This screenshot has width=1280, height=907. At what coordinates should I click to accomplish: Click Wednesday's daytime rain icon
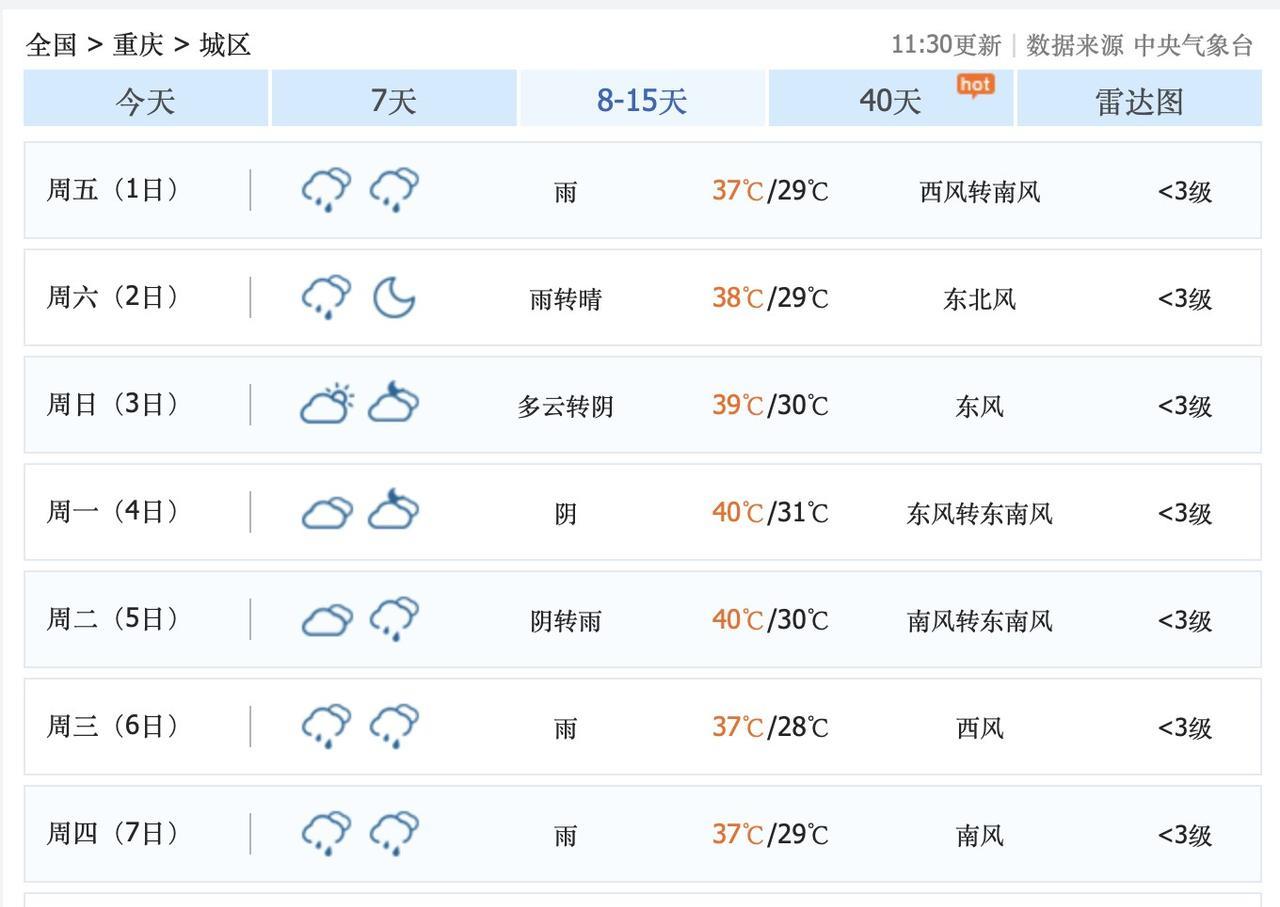(327, 726)
